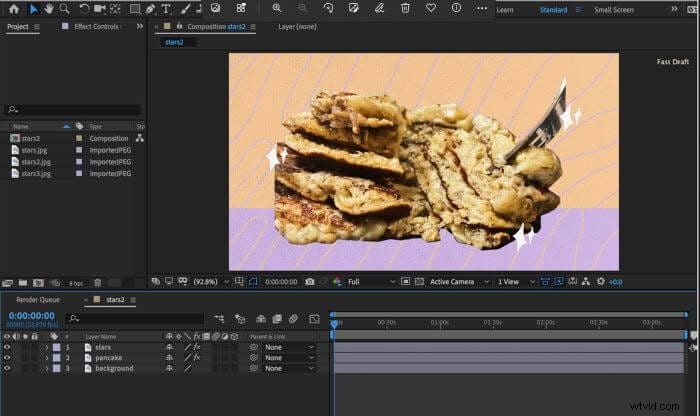700x416 pixels.
Task: Click the Project panel trash icon
Action: 97,283
